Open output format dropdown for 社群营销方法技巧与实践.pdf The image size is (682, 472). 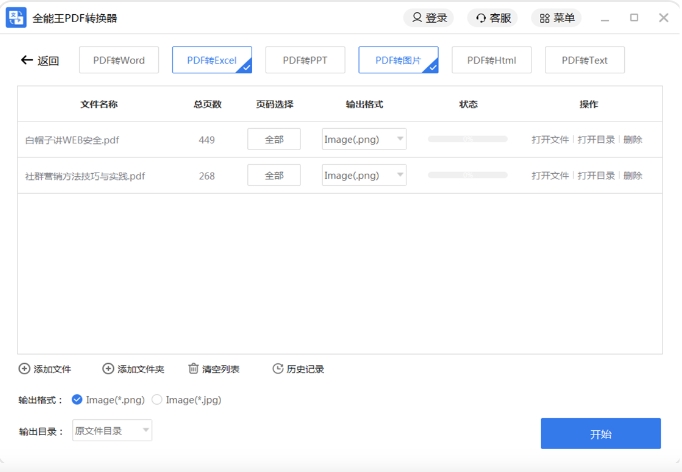pos(364,175)
